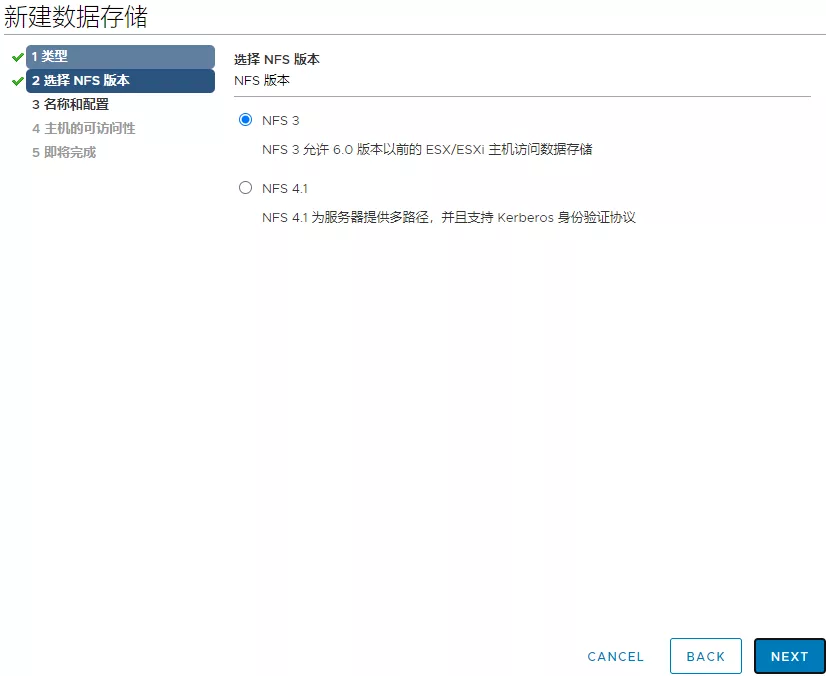Select the NFS 4.1 radio button
The height and width of the screenshot is (676, 826).
coord(246,188)
